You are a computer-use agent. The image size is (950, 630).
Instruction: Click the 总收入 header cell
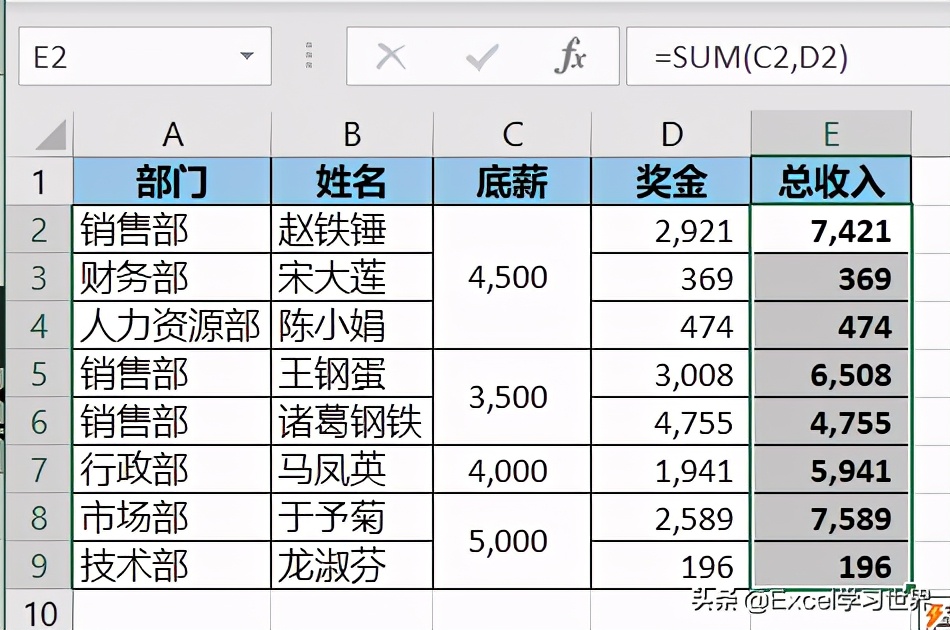pyautogui.click(x=831, y=181)
